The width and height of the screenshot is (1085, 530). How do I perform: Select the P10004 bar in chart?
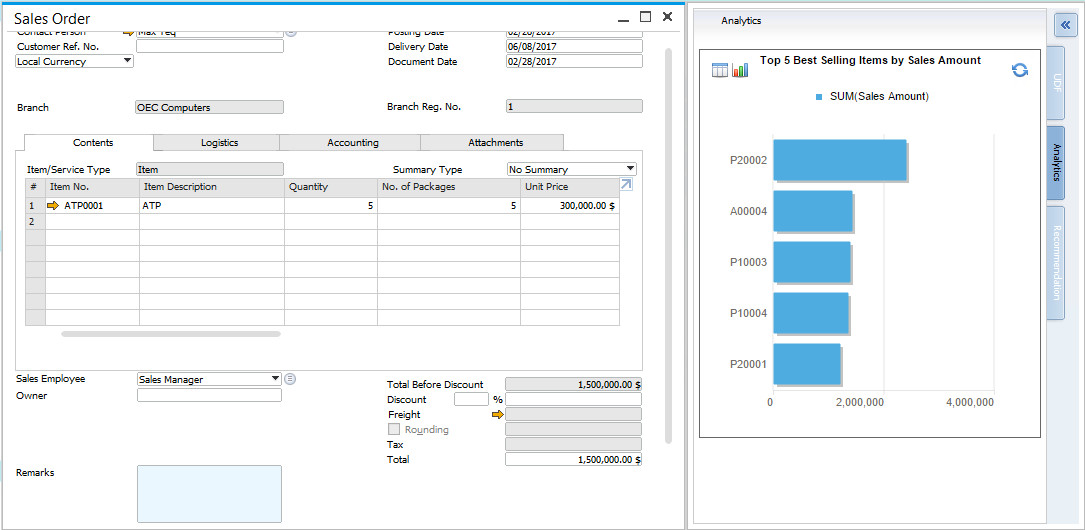pyautogui.click(x=810, y=313)
